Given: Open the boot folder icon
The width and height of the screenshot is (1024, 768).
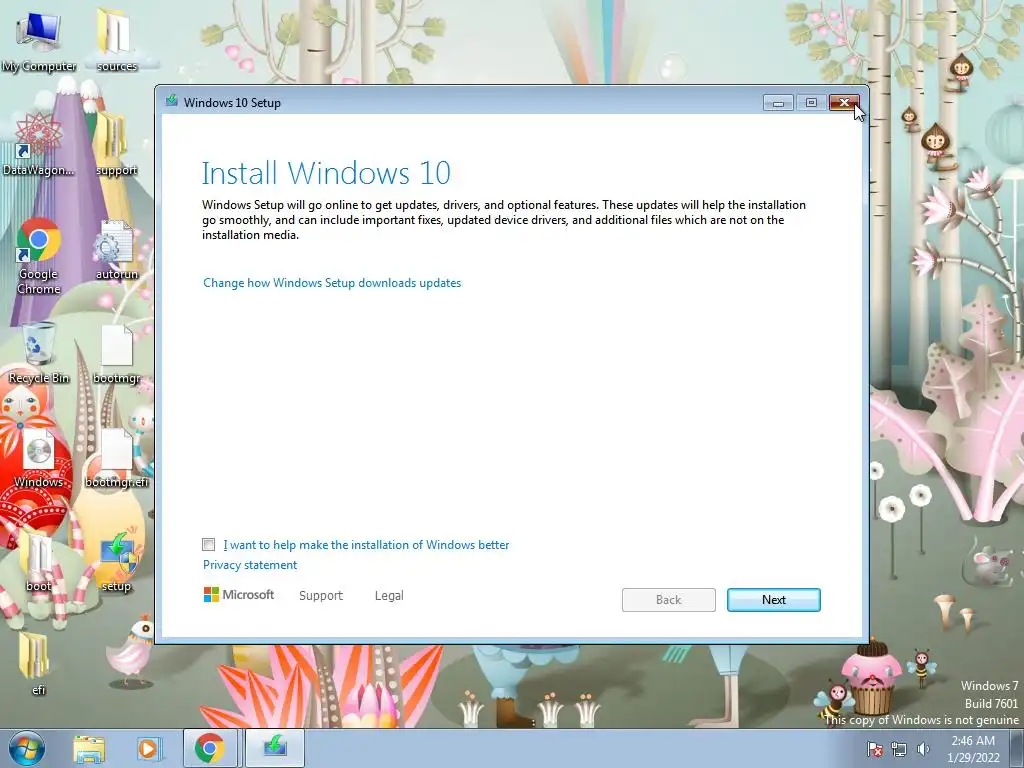Looking at the screenshot, I should coord(38,562).
